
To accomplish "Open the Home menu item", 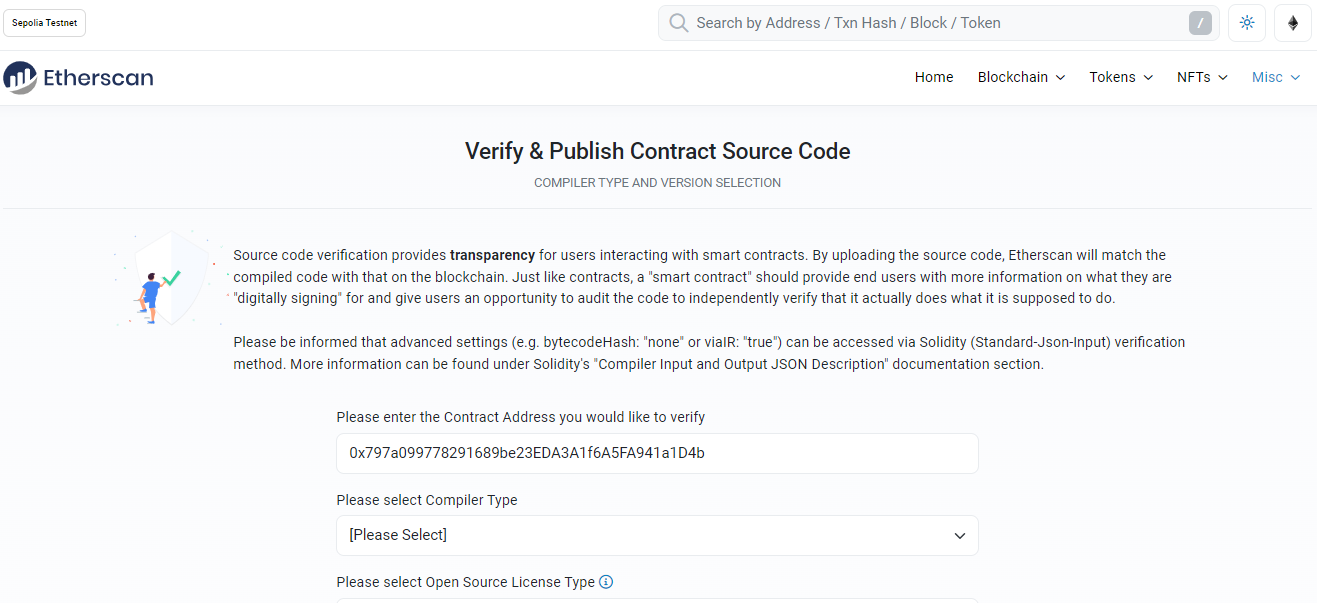I will pos(934,77).
